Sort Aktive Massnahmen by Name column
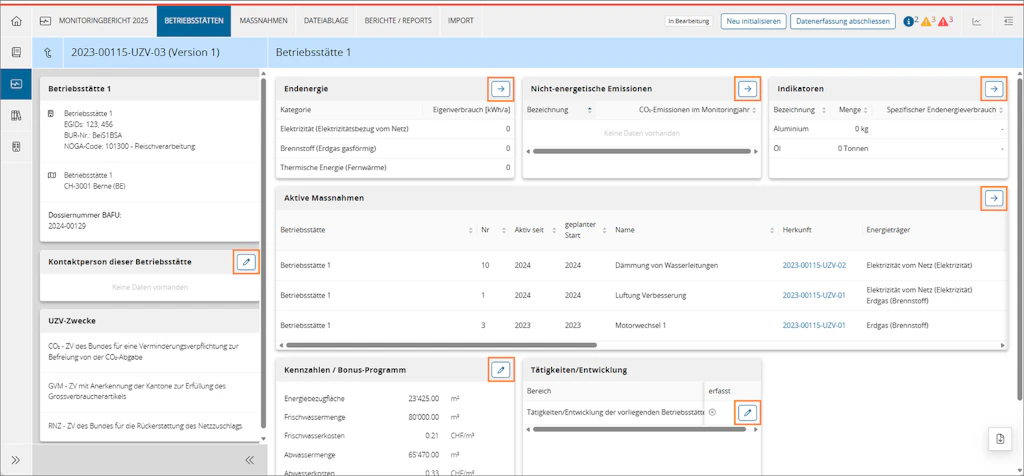The height and width of the screenshot is (476, 1024). 771,230
